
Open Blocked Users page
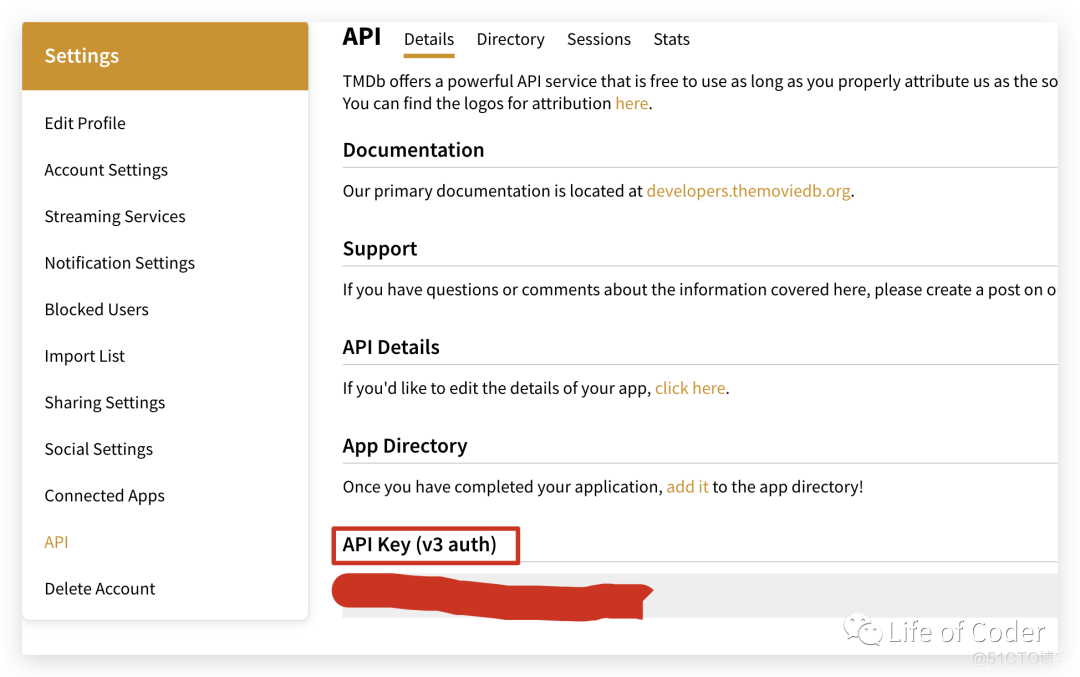[97, 309]
